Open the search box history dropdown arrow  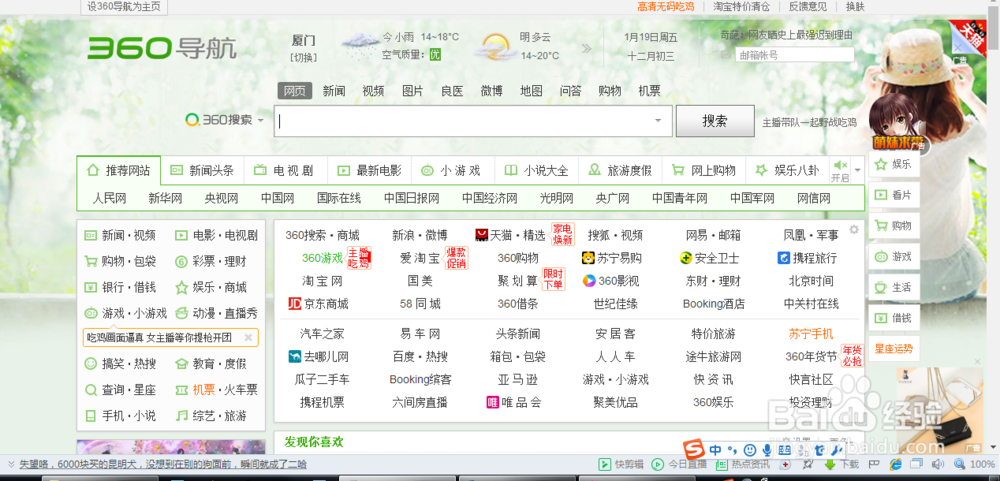(x=658, y=121)
